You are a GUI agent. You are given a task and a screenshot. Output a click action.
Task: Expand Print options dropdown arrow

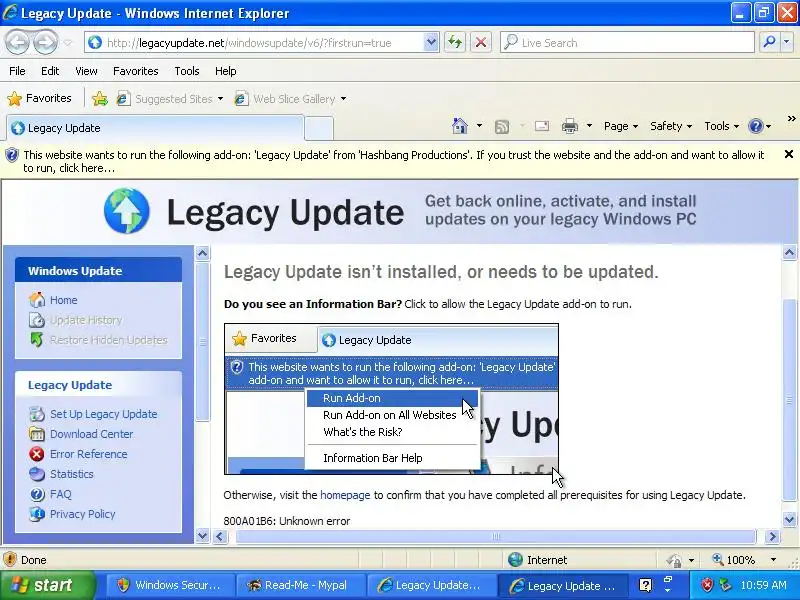(x=589, y=126)
